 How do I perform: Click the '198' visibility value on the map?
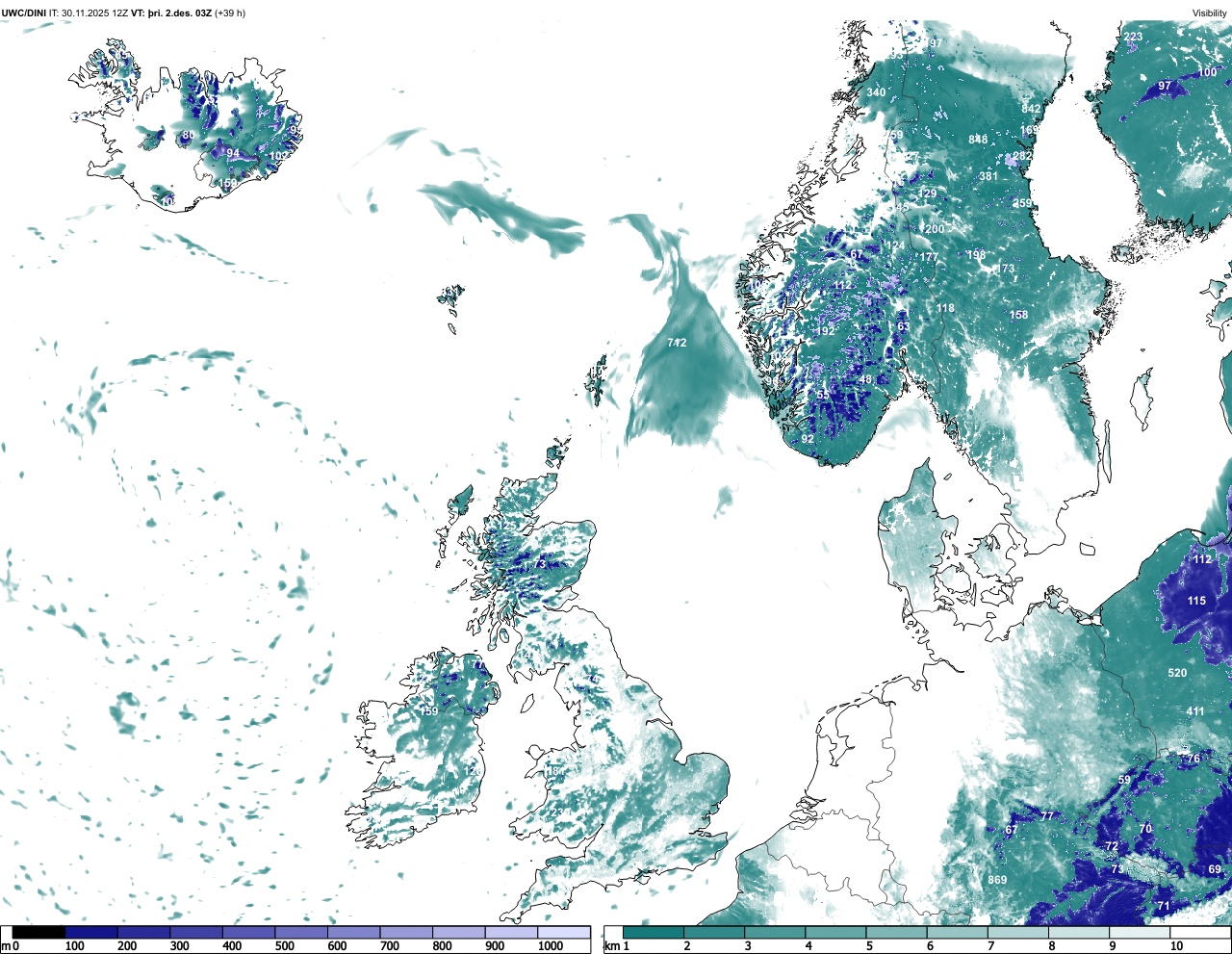(x=976, y=255)
